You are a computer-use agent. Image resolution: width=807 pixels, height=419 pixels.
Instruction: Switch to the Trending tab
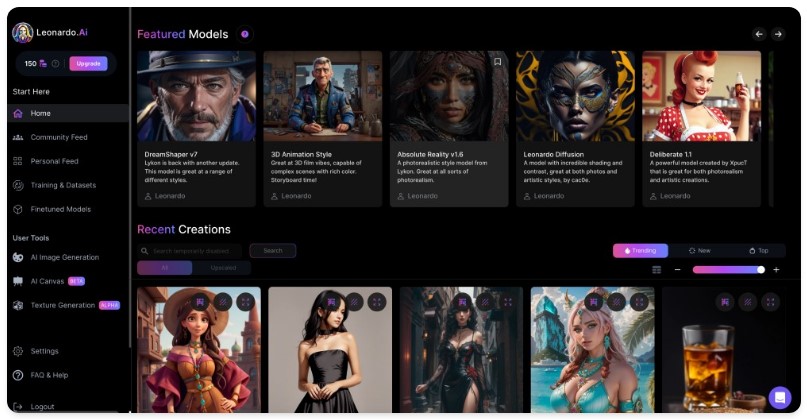coord(640,251)
